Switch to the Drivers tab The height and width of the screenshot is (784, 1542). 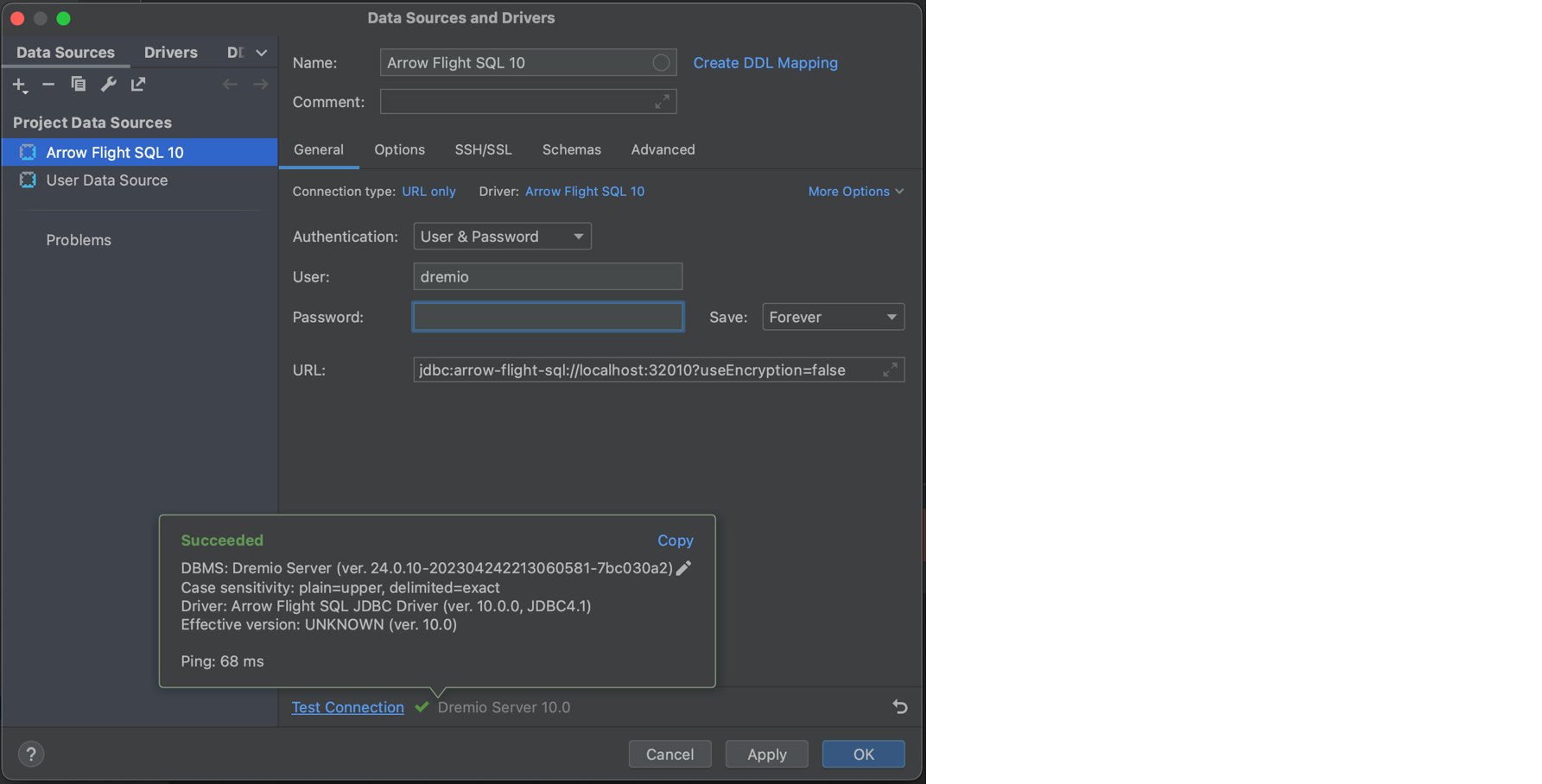point(170,52)
